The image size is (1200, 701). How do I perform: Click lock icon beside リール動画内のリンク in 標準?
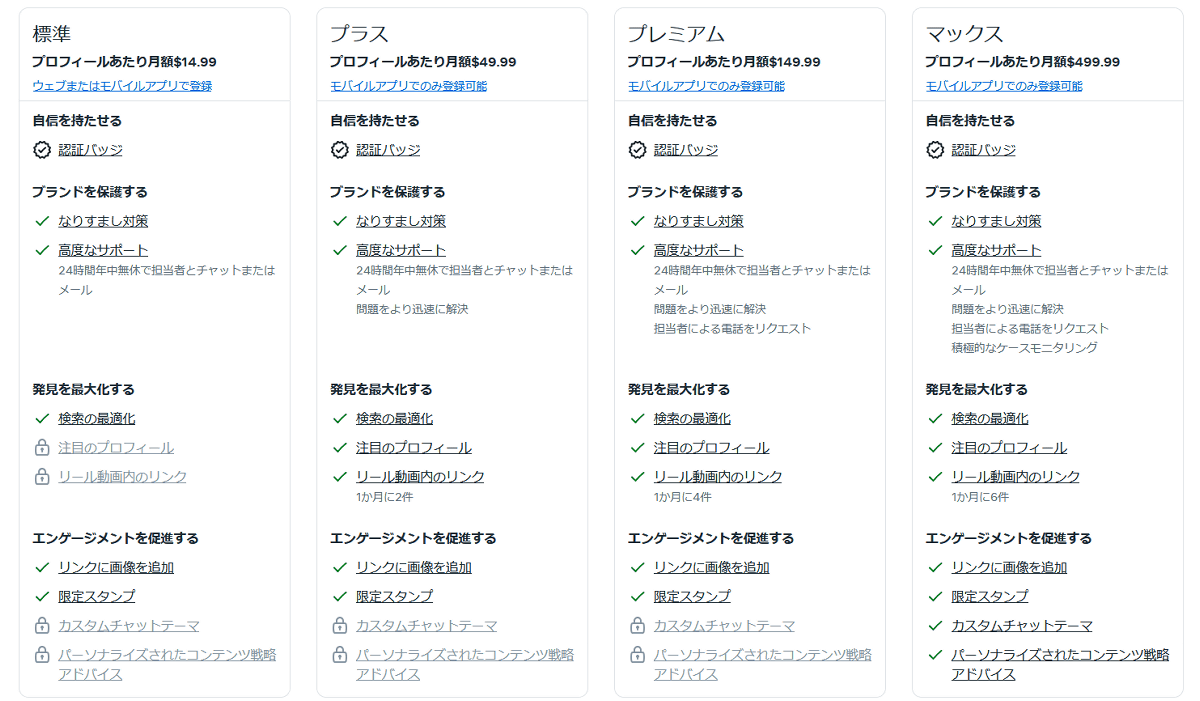pyautogui.click(x=42, y=477)
